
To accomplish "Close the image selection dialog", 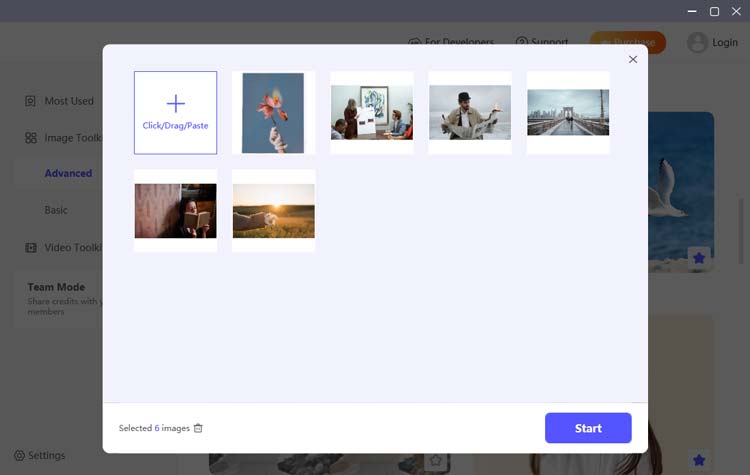I will [x=633, y=59].
